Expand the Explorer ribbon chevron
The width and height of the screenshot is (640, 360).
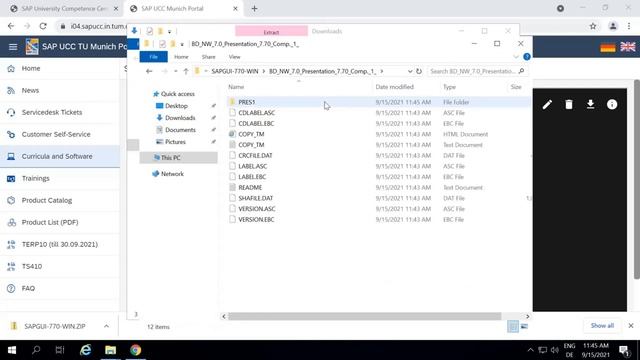pyautogui.click(x=516, y=57)
